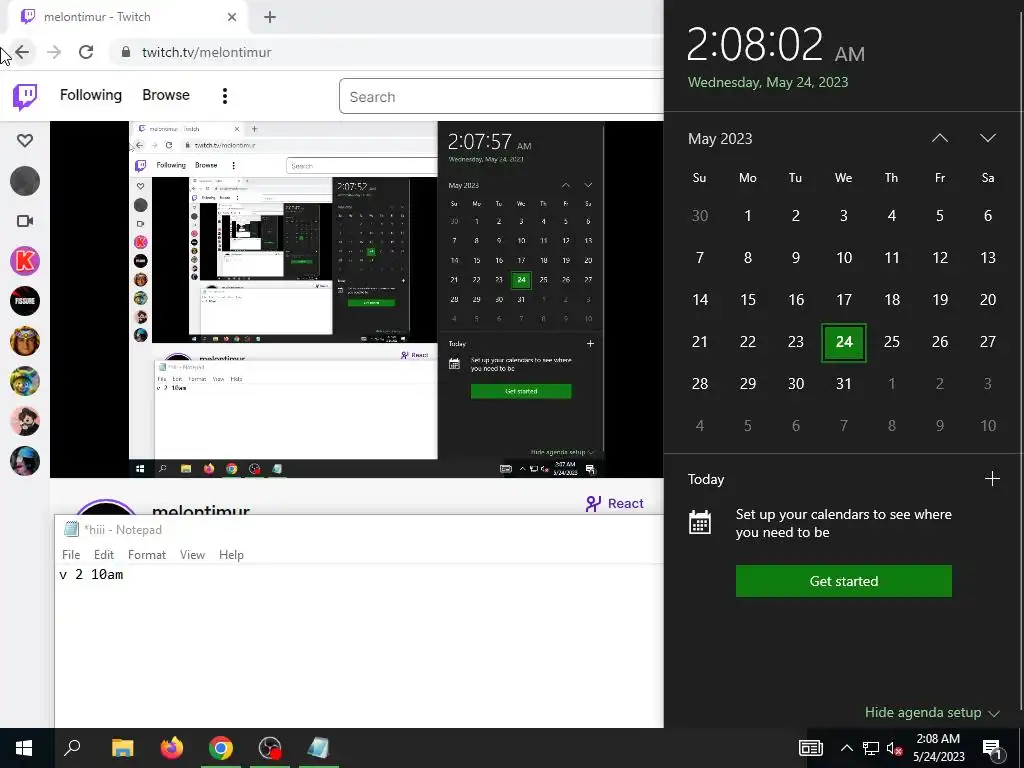Open Notepad Help menu
The height and width of the screenshot is (768, 1024).
click(x=231, y=554)
